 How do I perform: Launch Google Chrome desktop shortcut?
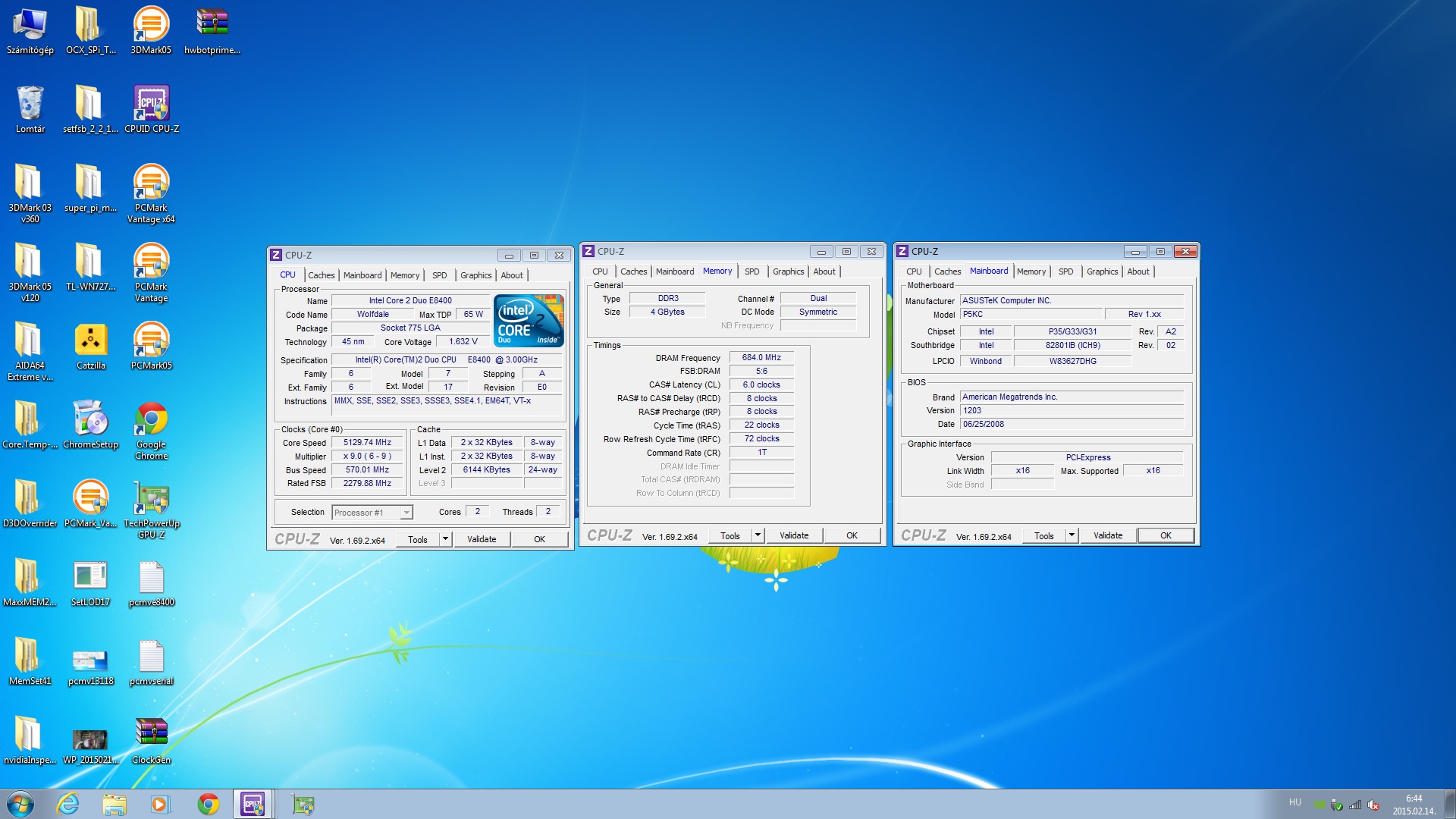coord(152,429)
